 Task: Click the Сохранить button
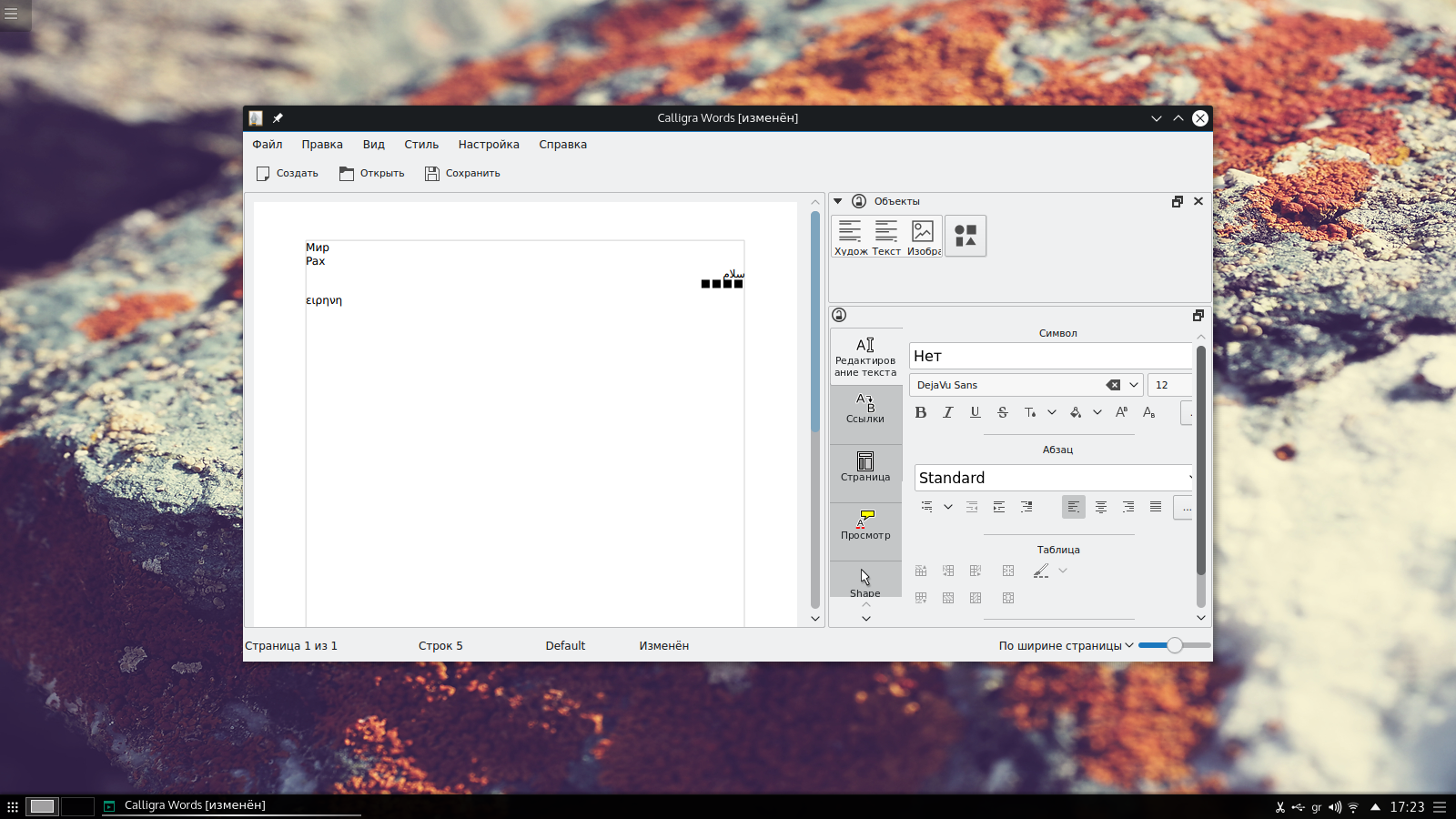click(462, 173)
